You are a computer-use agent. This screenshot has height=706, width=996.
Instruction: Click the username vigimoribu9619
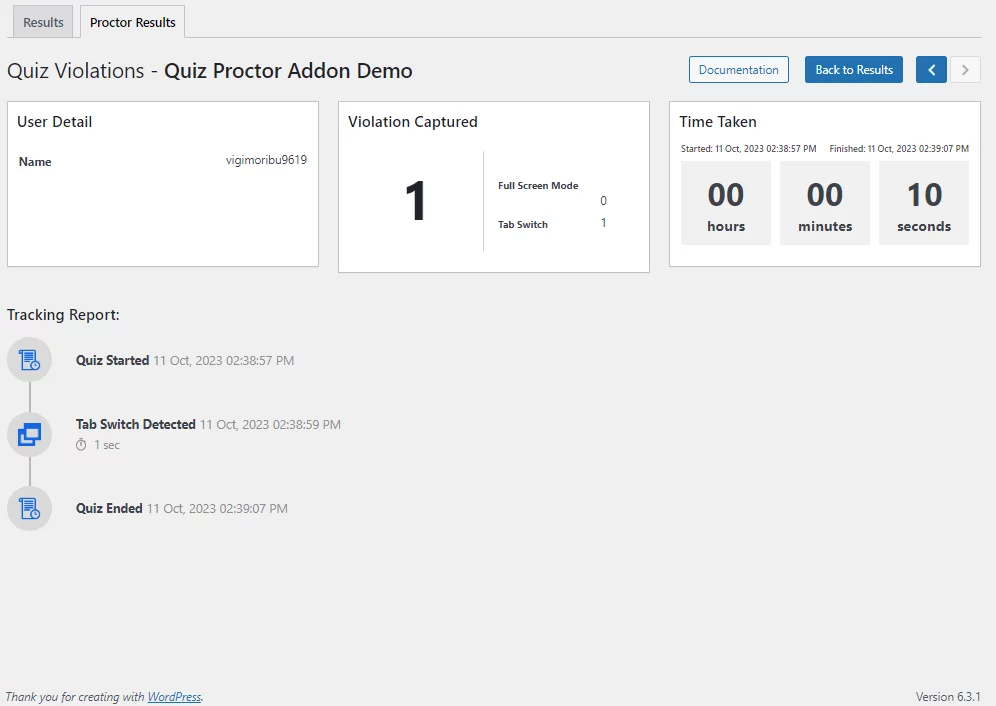point(266,160)
